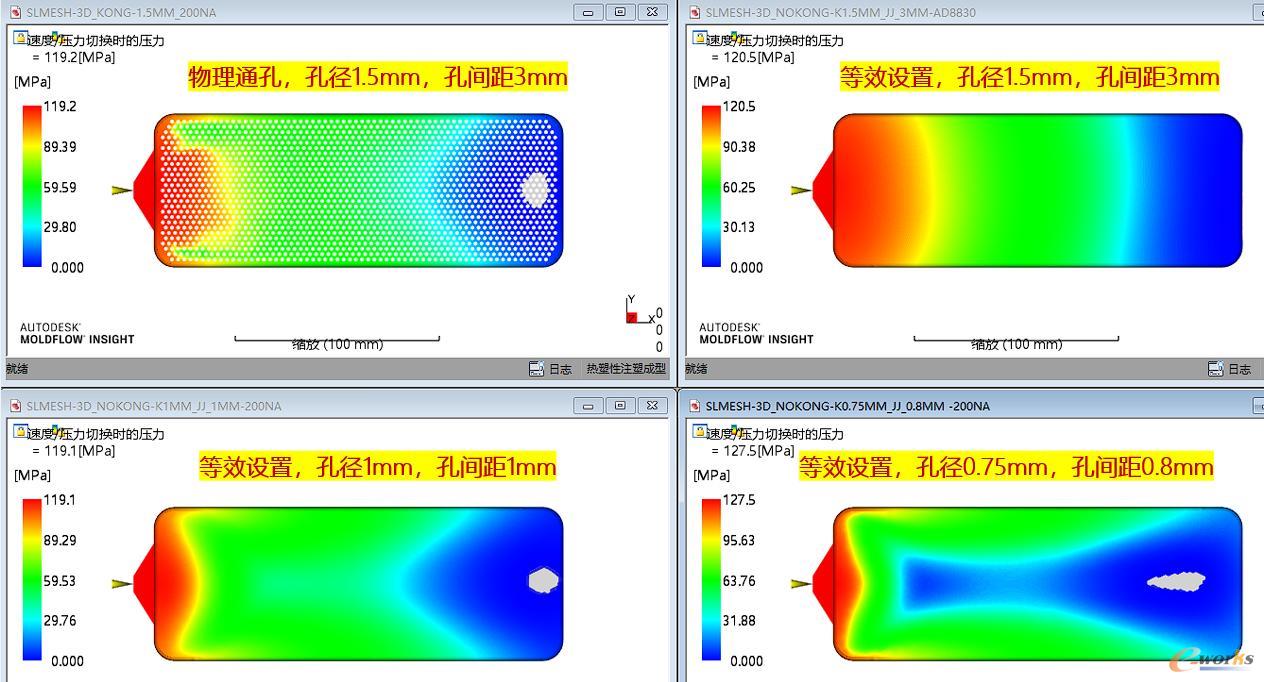Click legend value 90.38 in the K1.5MM_JJ_3MM window
This screenshot has width=1264, height=682.
739,146
